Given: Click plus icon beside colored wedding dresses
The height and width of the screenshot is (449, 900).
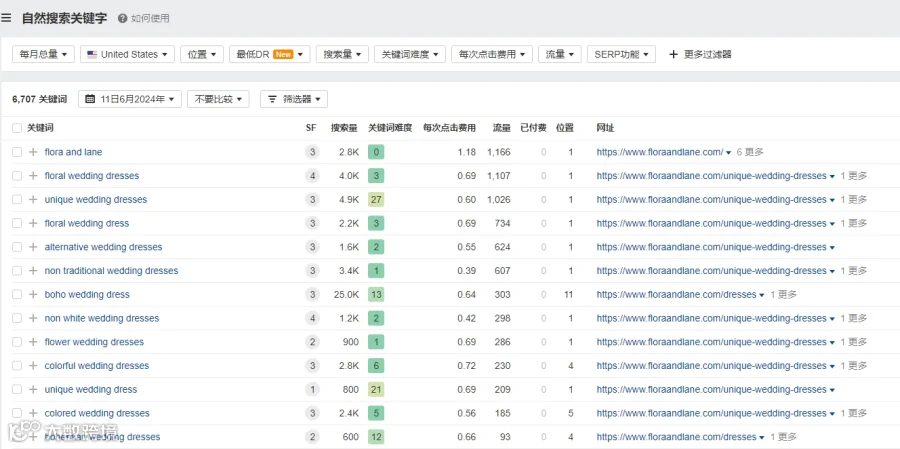Looking at the screenshot, I should click(33, 413).
